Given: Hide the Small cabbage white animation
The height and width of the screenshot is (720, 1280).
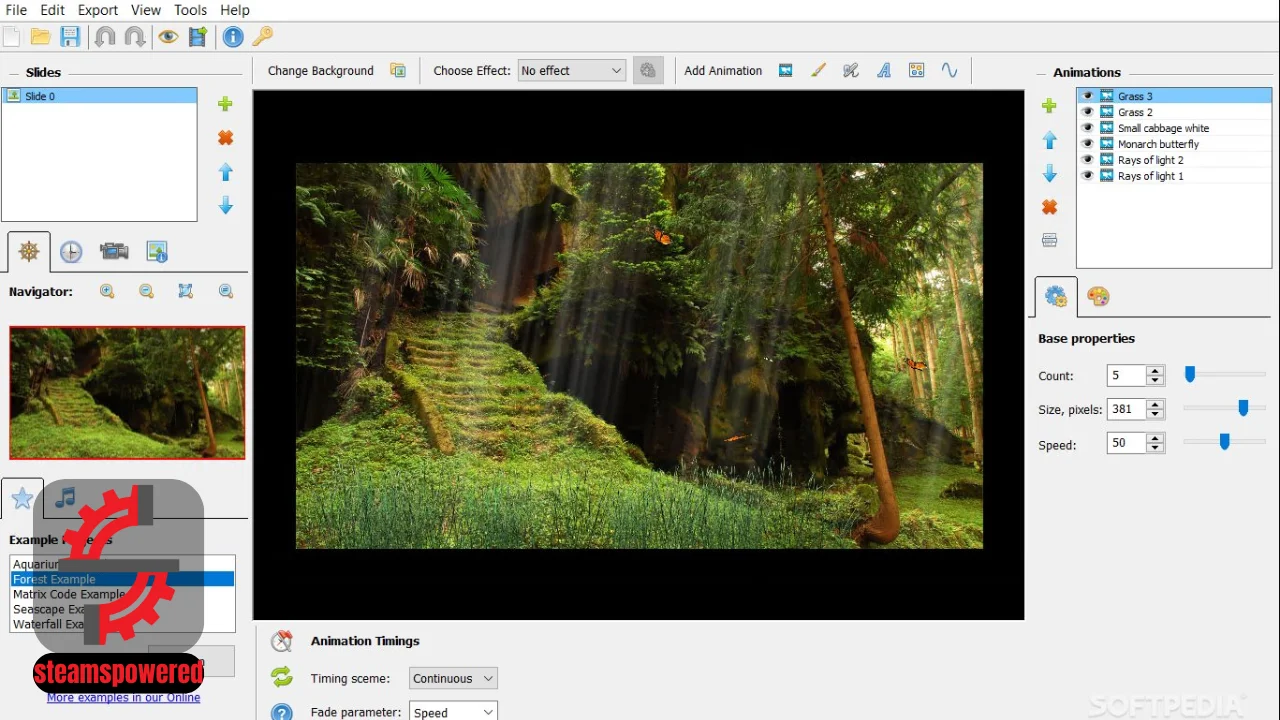Looking at the screenshot, I should 1088,128.
